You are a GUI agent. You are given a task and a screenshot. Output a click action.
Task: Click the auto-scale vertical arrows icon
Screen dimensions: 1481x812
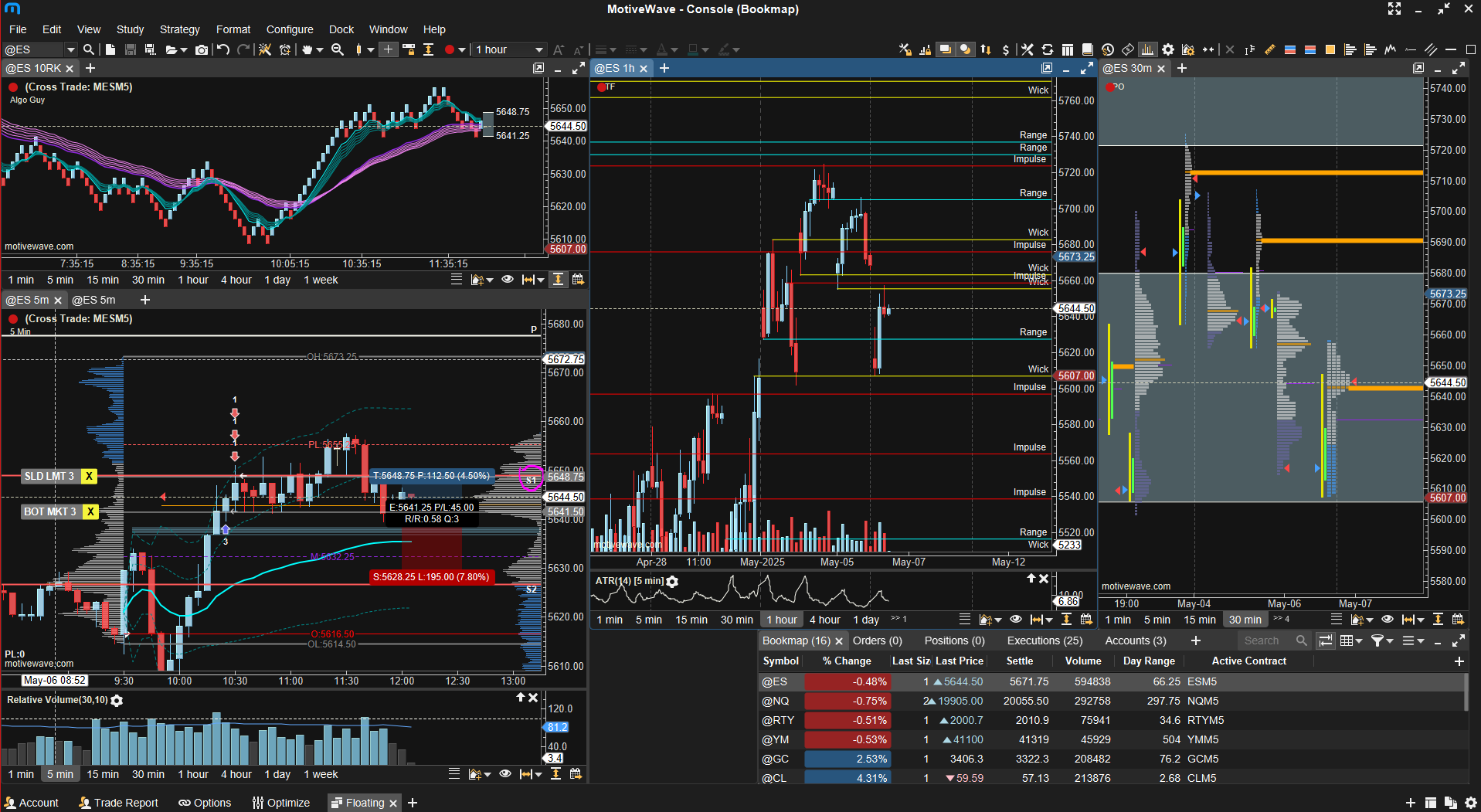click(429, 49)
